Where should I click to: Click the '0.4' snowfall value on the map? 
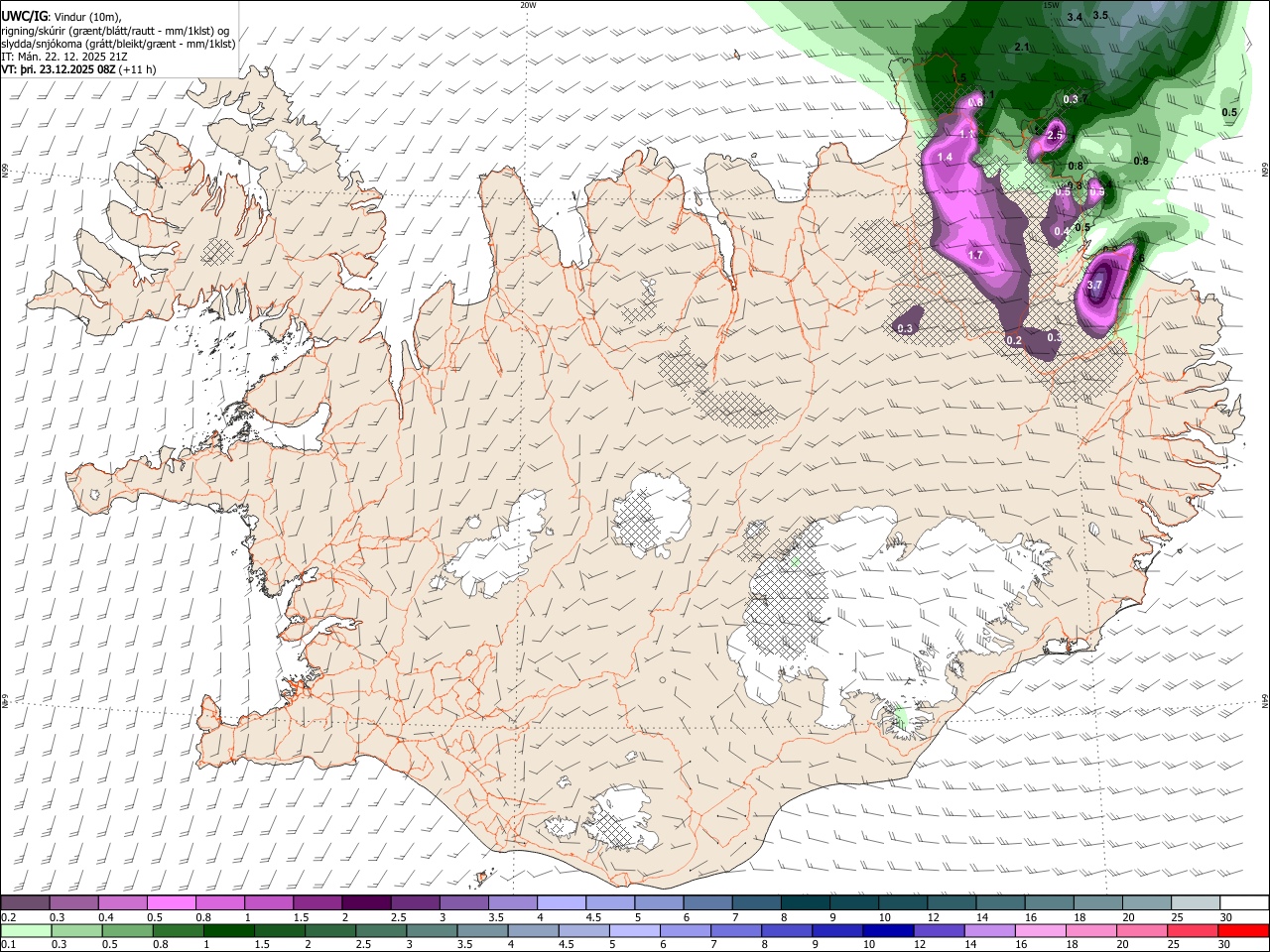[x=1061, y=231]
